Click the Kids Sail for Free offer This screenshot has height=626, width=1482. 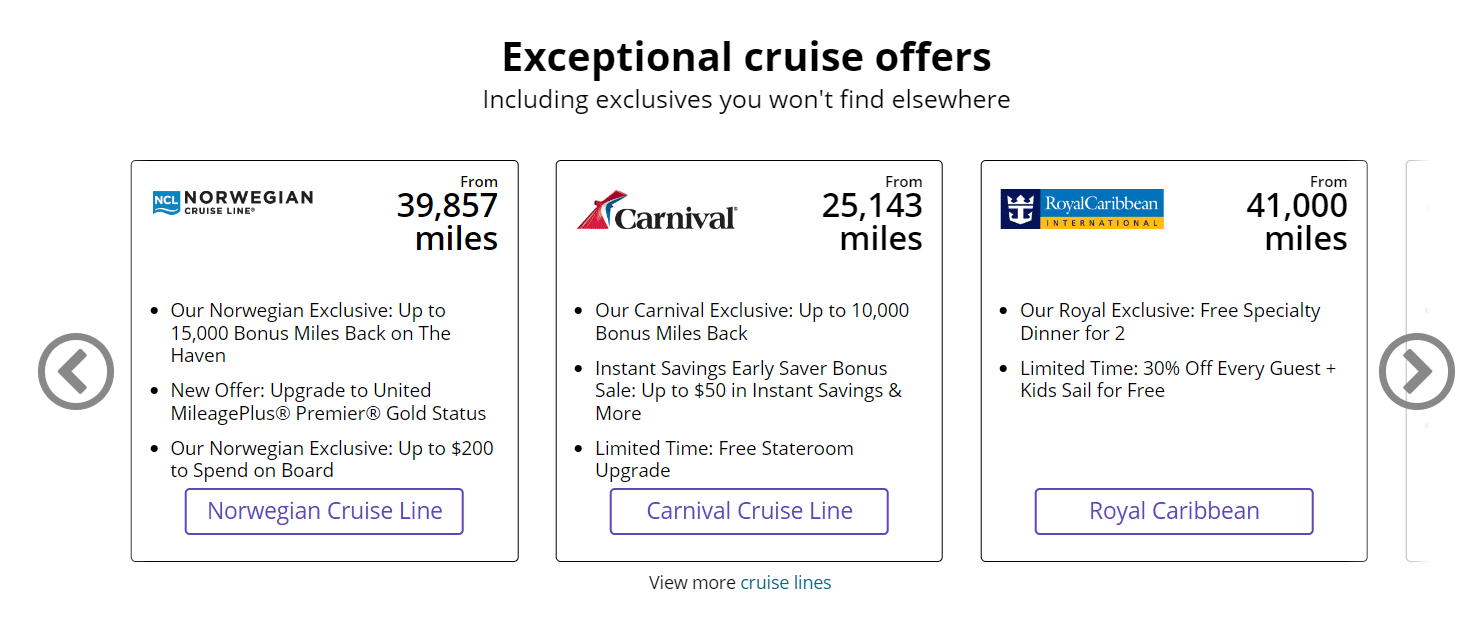[x=1177, y=379]
